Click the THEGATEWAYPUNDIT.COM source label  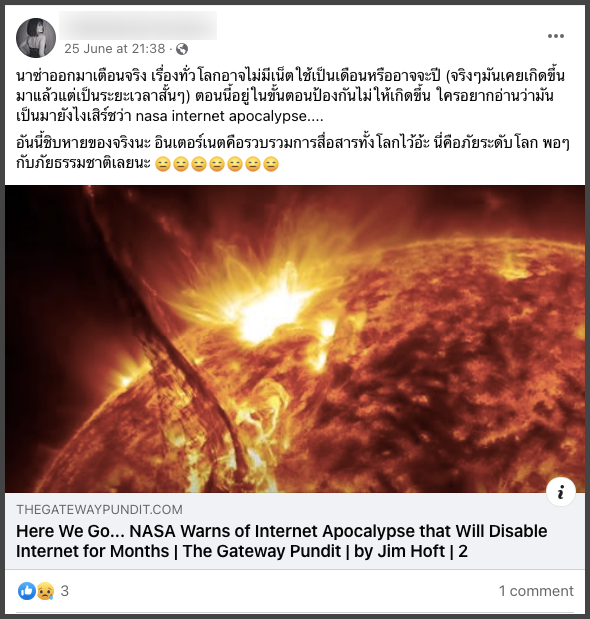click(99, 509)
